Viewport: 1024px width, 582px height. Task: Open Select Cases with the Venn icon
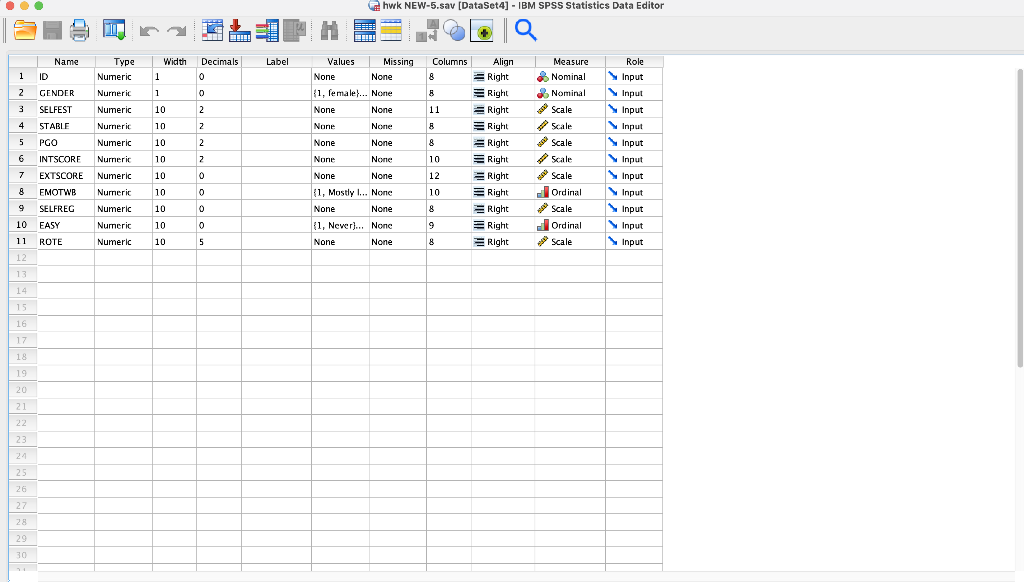pos(454,31)
